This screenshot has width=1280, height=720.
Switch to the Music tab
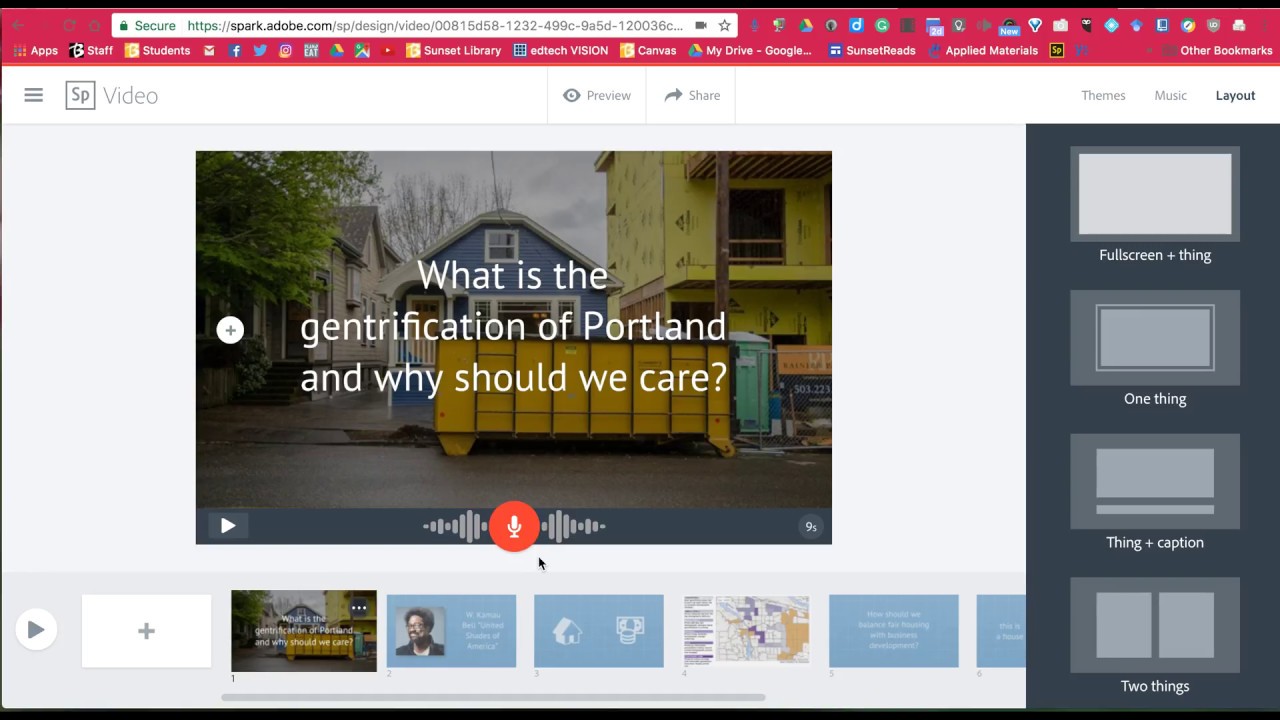tap(1170, 95)
